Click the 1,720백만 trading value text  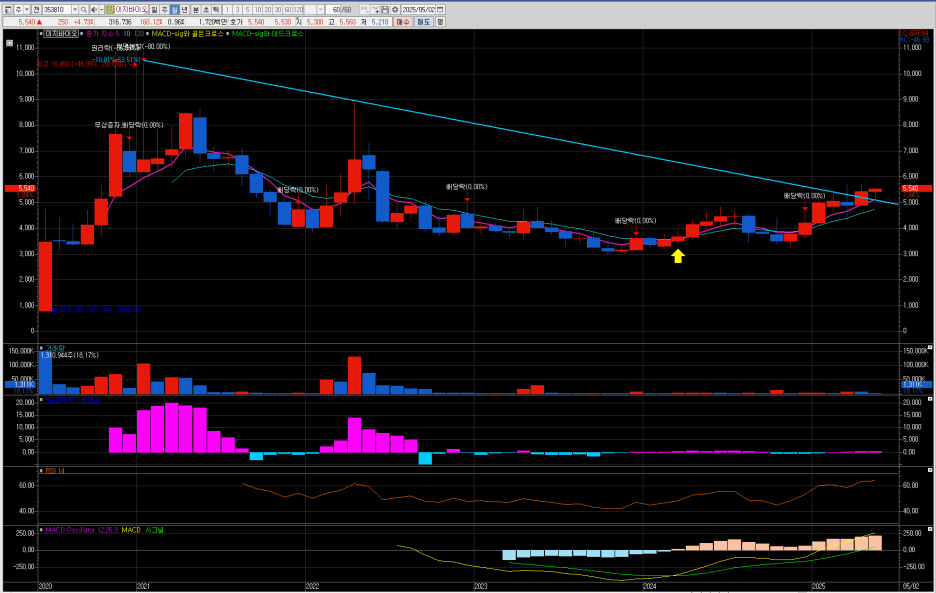tap(213, 22)
